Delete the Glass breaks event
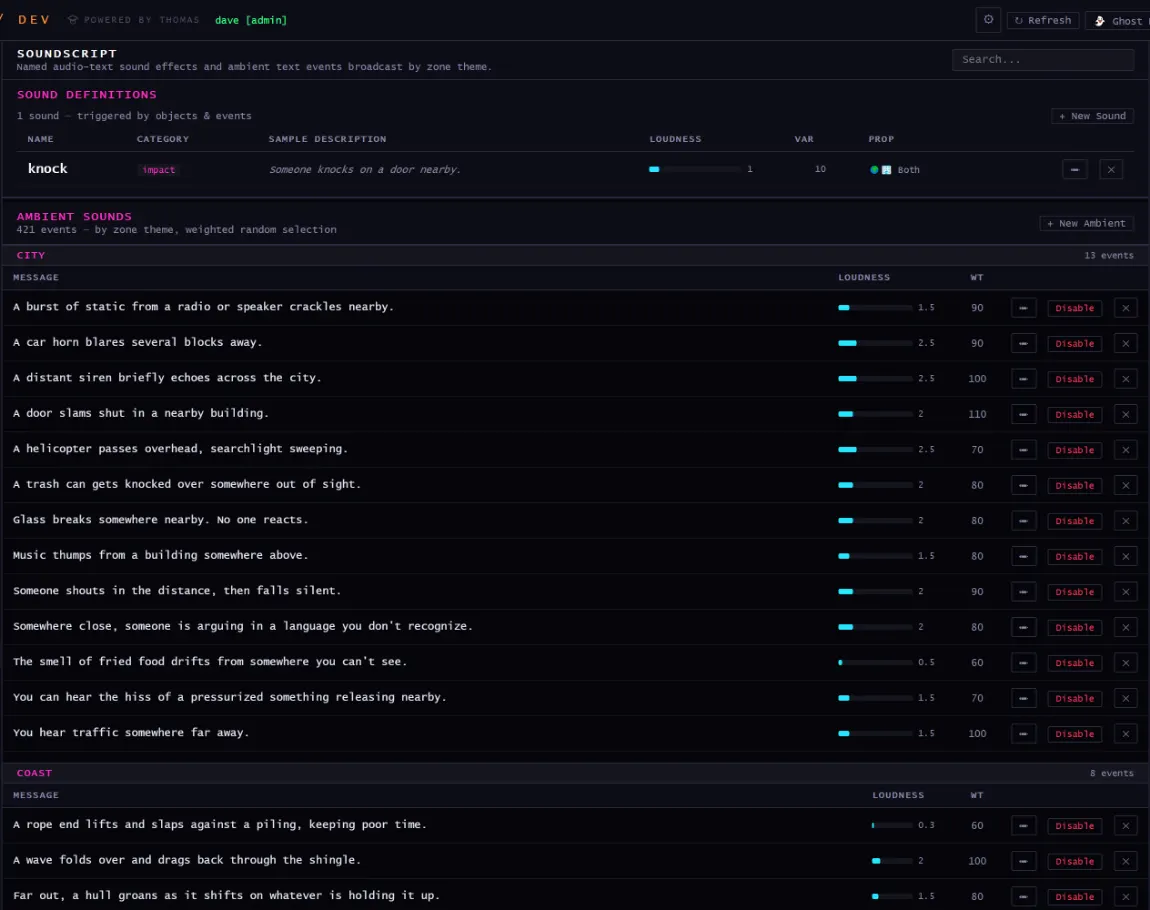Image resolution: width=1150 pixels, height=910 pixels. [x=1126, y=521]
